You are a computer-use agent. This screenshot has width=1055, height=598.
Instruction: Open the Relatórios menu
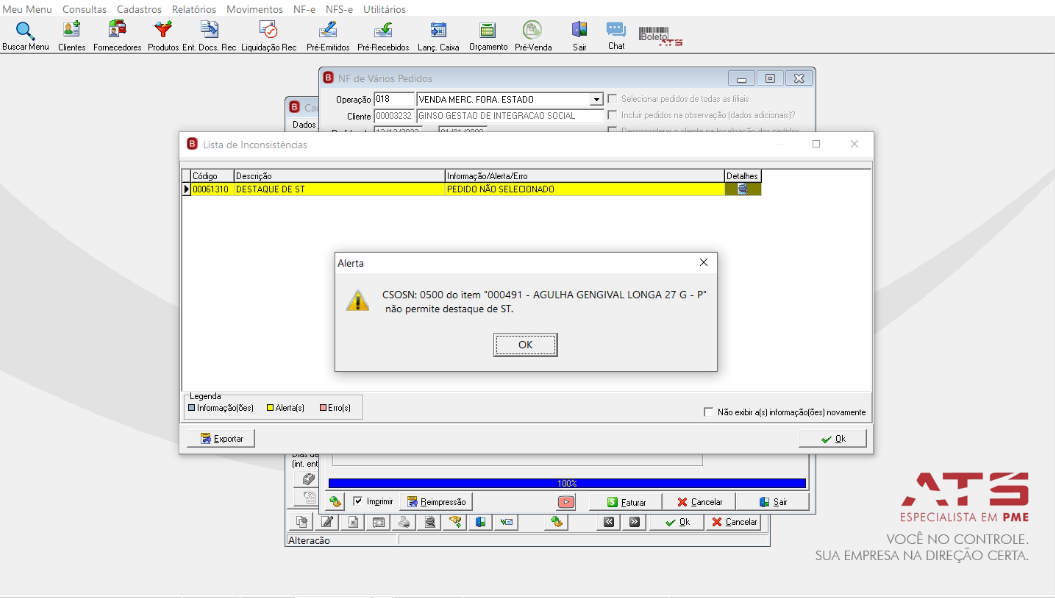tap(194, 9)
